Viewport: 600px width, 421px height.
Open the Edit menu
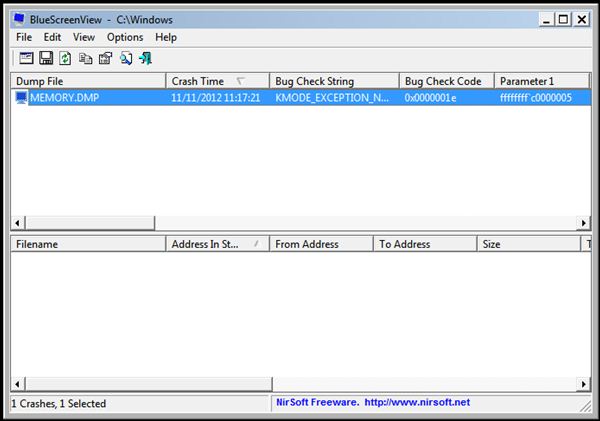coord(52,37)
